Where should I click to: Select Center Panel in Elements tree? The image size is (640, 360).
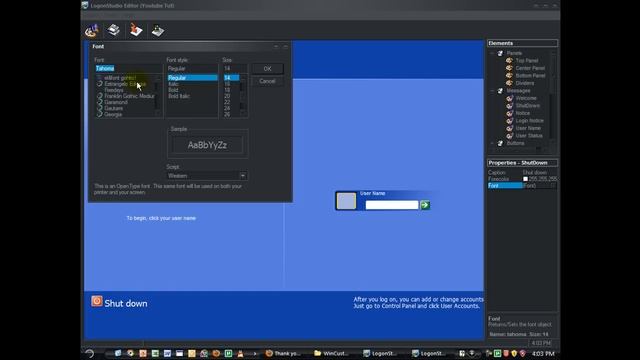pyautogui.click(x=530, y=68)
